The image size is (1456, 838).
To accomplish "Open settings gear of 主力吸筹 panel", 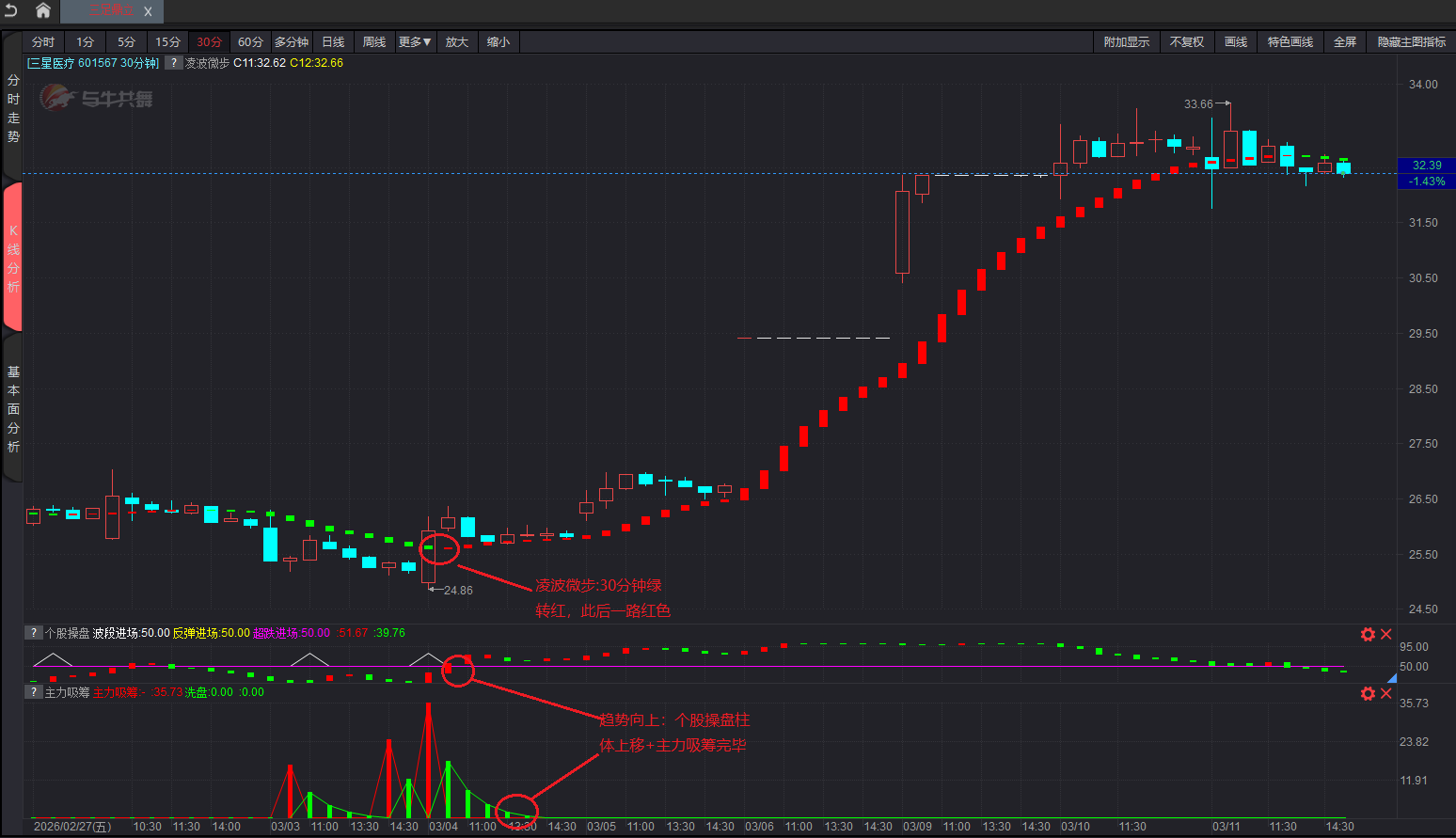I will (x=1368, y=693).
